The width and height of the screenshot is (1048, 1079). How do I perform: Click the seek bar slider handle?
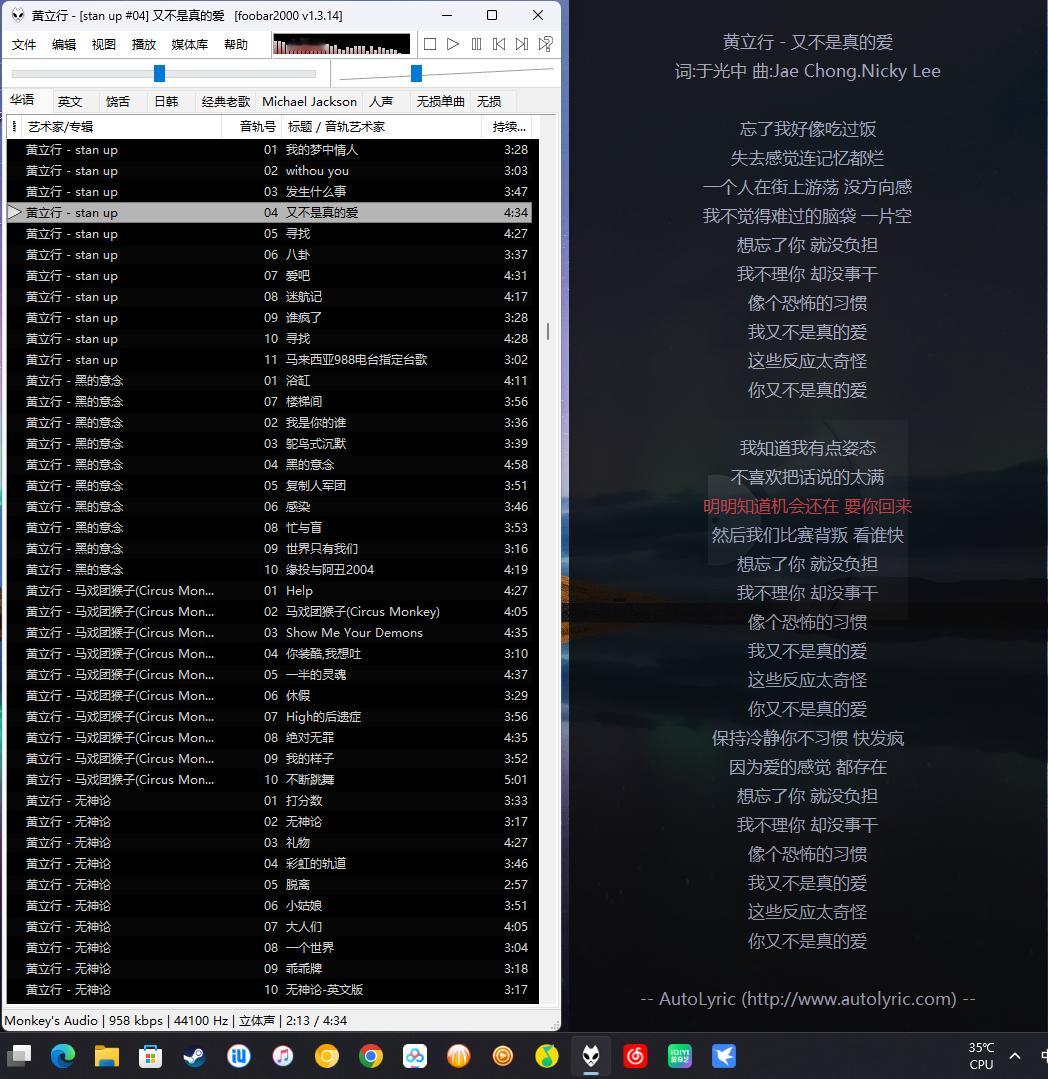[160, 73]
